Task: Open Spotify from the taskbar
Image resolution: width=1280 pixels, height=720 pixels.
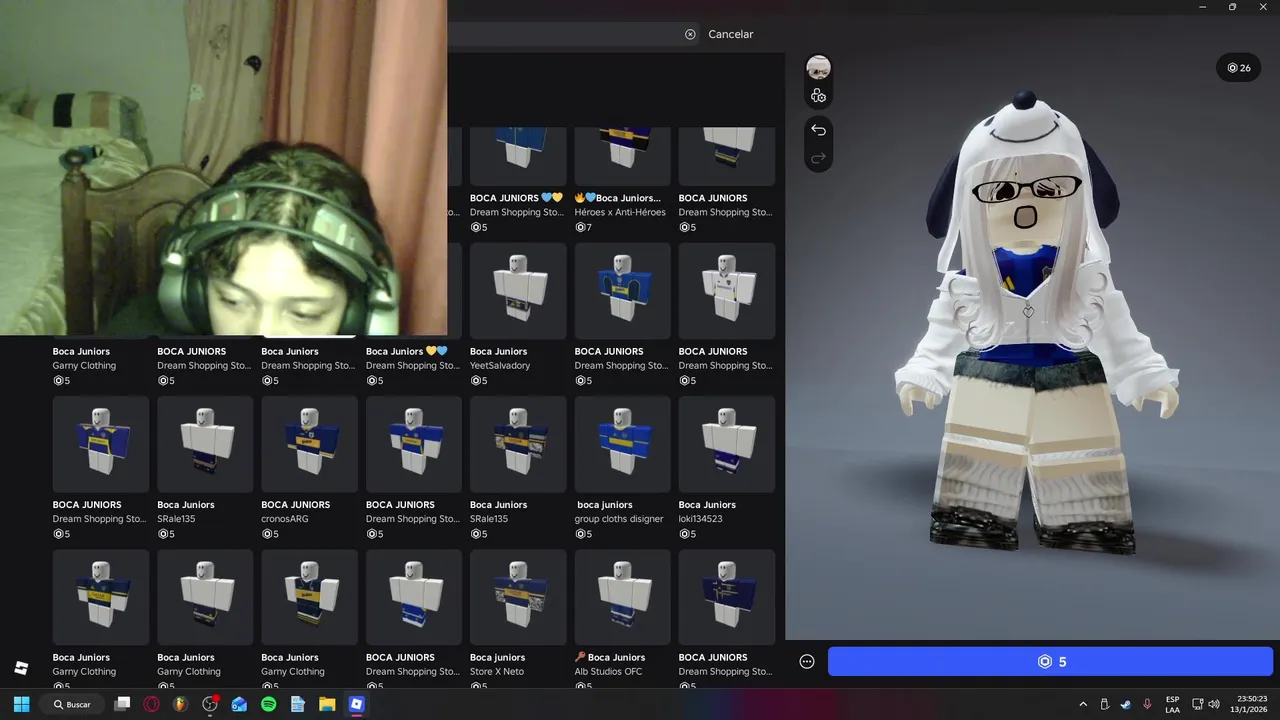Action: coord(268,704)
